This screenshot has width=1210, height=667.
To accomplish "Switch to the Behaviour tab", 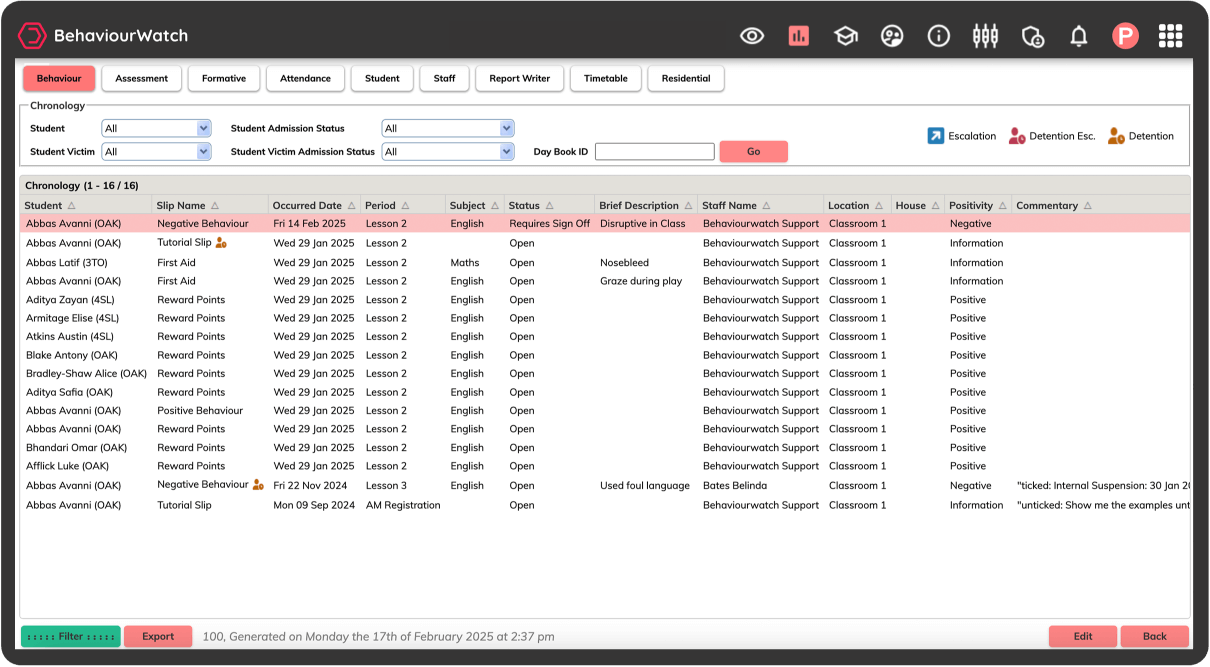I will pos(59,79).
